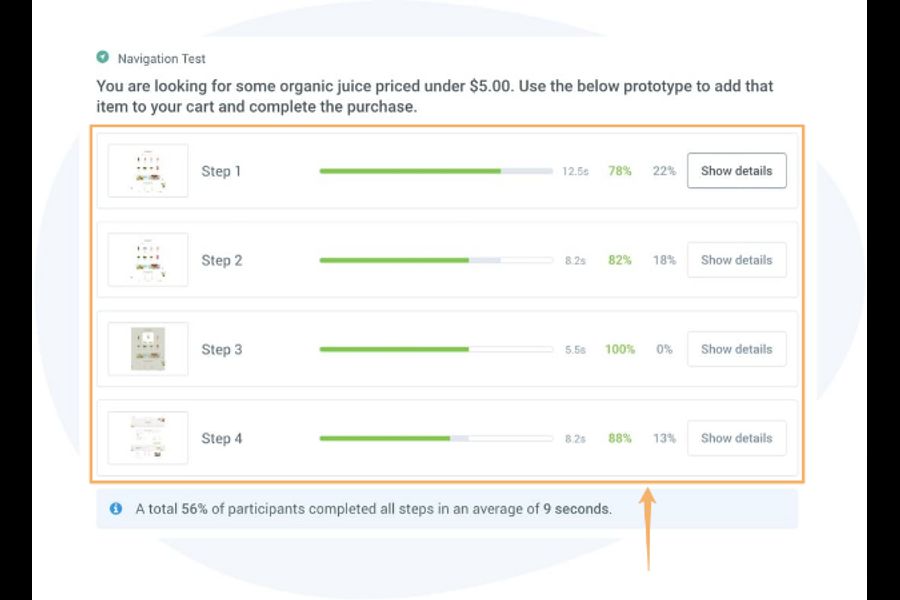The width and height of the screenshot is (900, 600).
Task: Open the Step 1 prototype thumbnail
Action: pos(147,170)
